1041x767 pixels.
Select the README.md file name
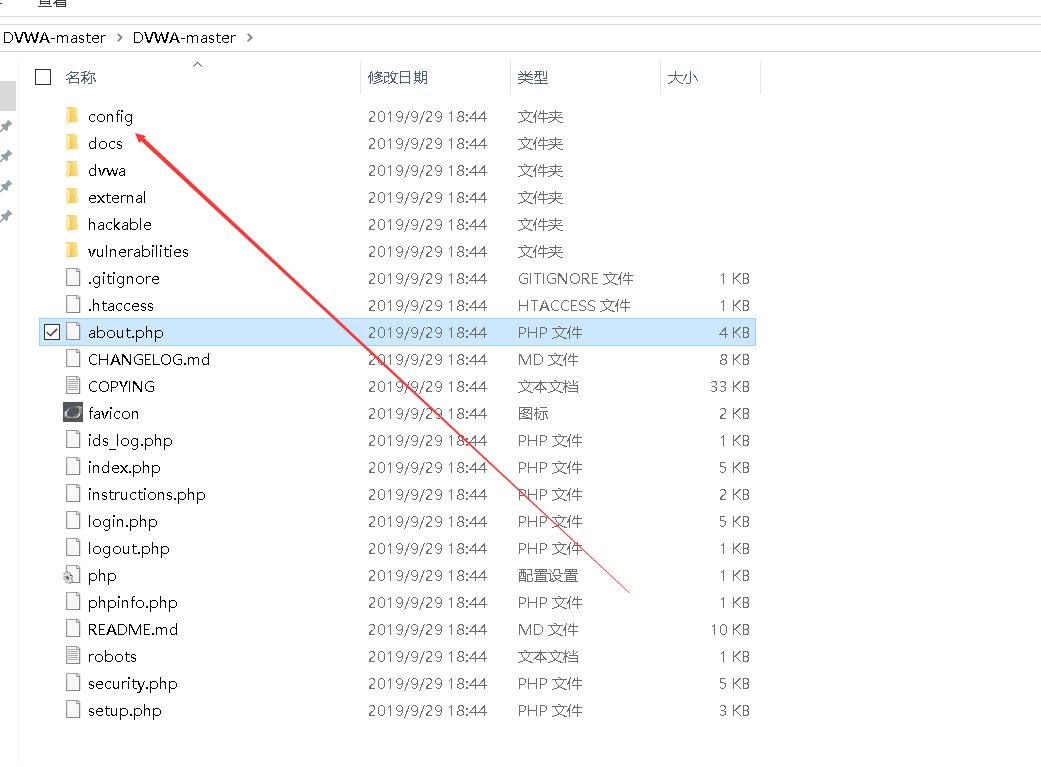[133, 629]
